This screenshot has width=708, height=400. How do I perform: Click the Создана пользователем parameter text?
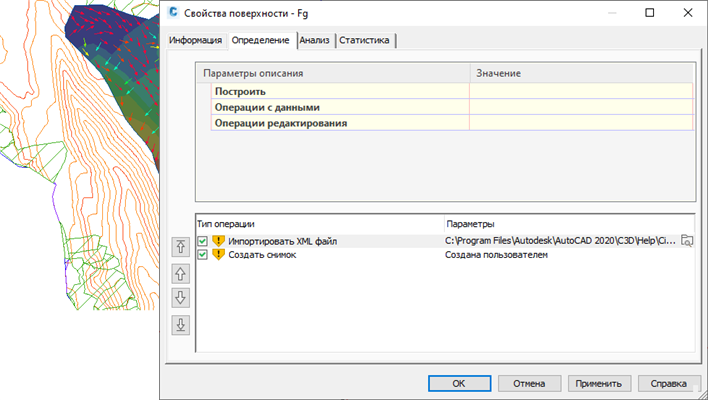pyautogui.click(x=496, y=255)
